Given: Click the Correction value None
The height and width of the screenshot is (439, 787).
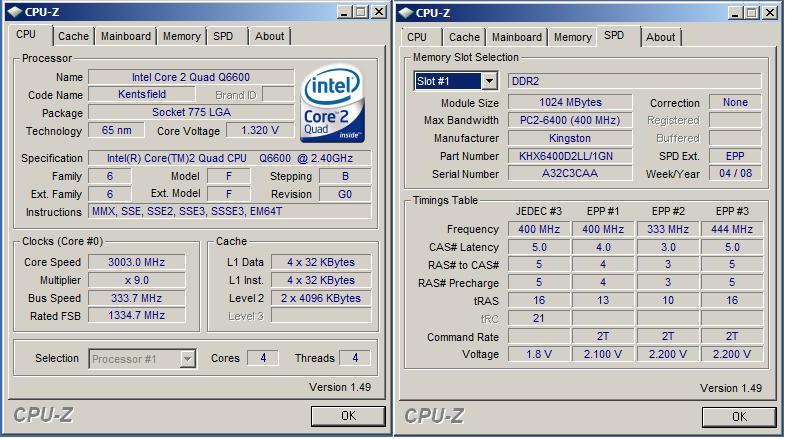Looking at the screenshot, I should pyautogui.click(x=735, y=102).
